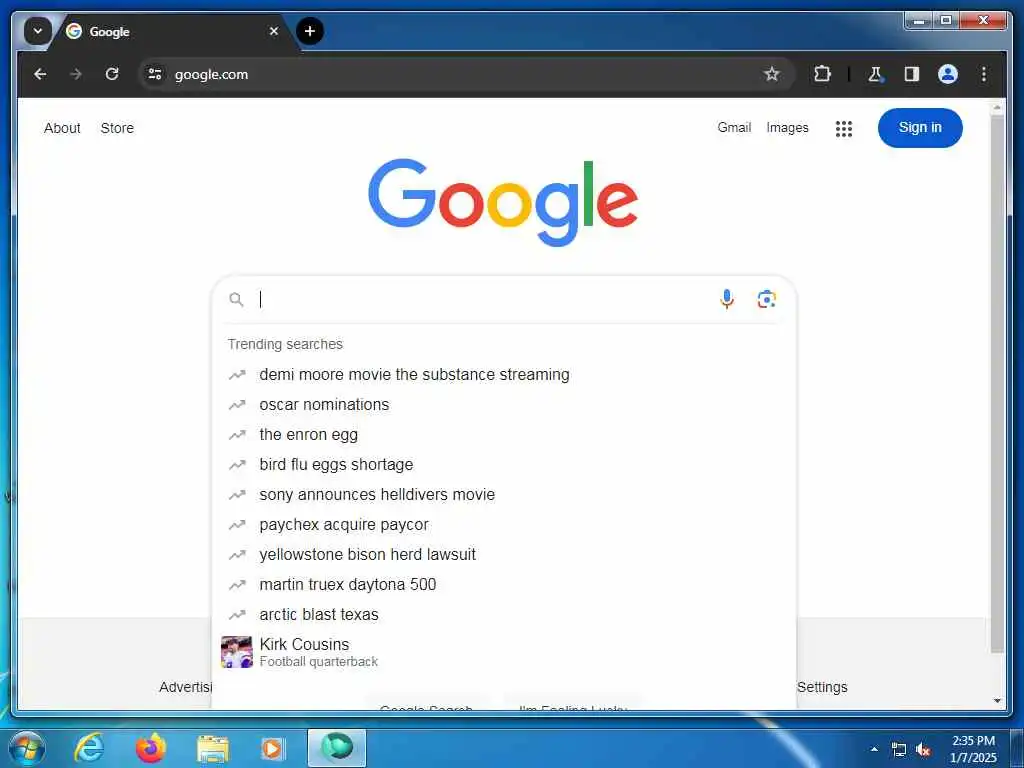Open the media player taskbar icon
This screenshot has width=1024, height=768.
pos(272,748)
